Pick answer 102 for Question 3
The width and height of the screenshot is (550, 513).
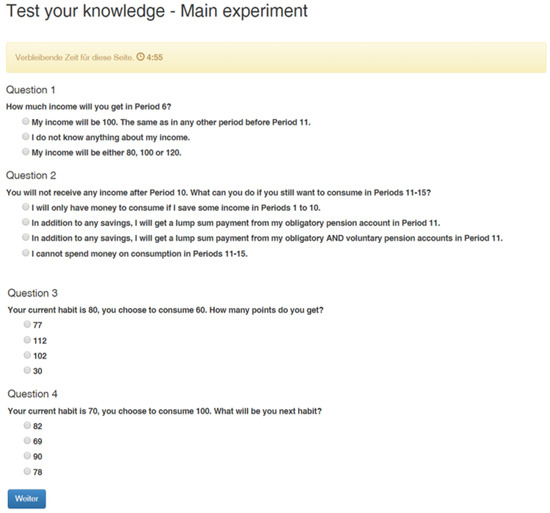point(27,355)
